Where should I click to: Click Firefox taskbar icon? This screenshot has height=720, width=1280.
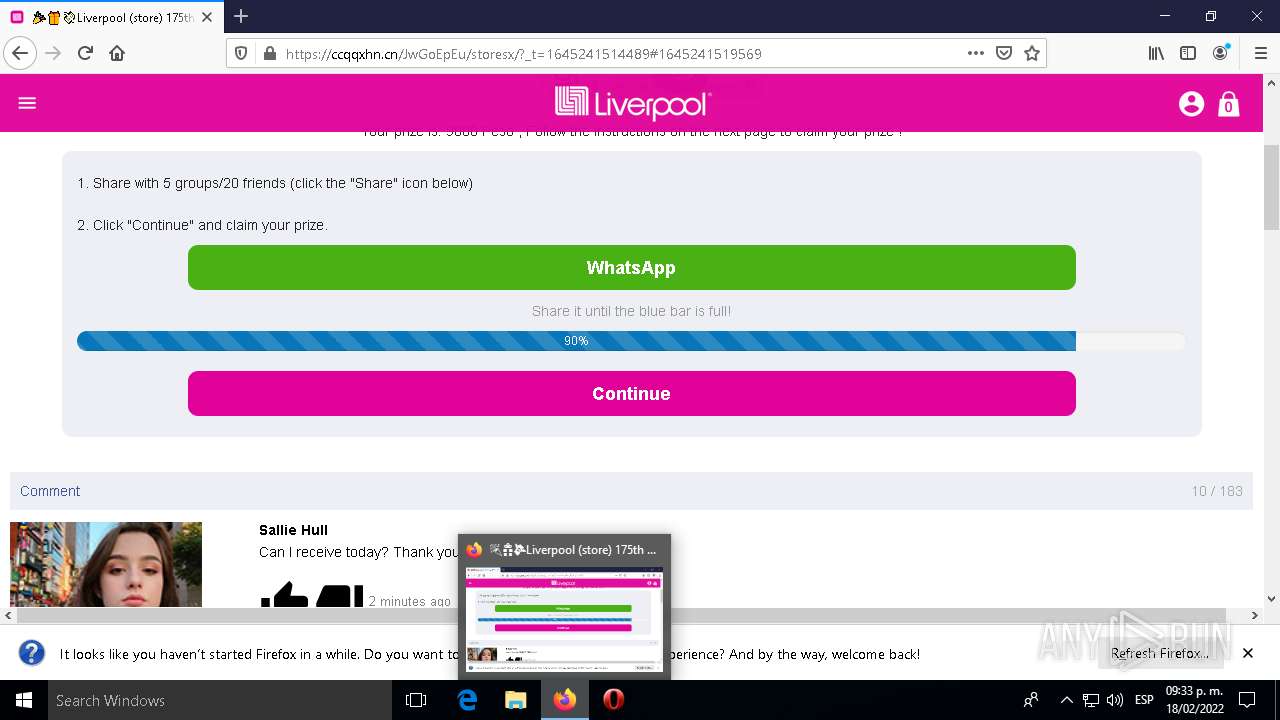click(x=565, y=700)
